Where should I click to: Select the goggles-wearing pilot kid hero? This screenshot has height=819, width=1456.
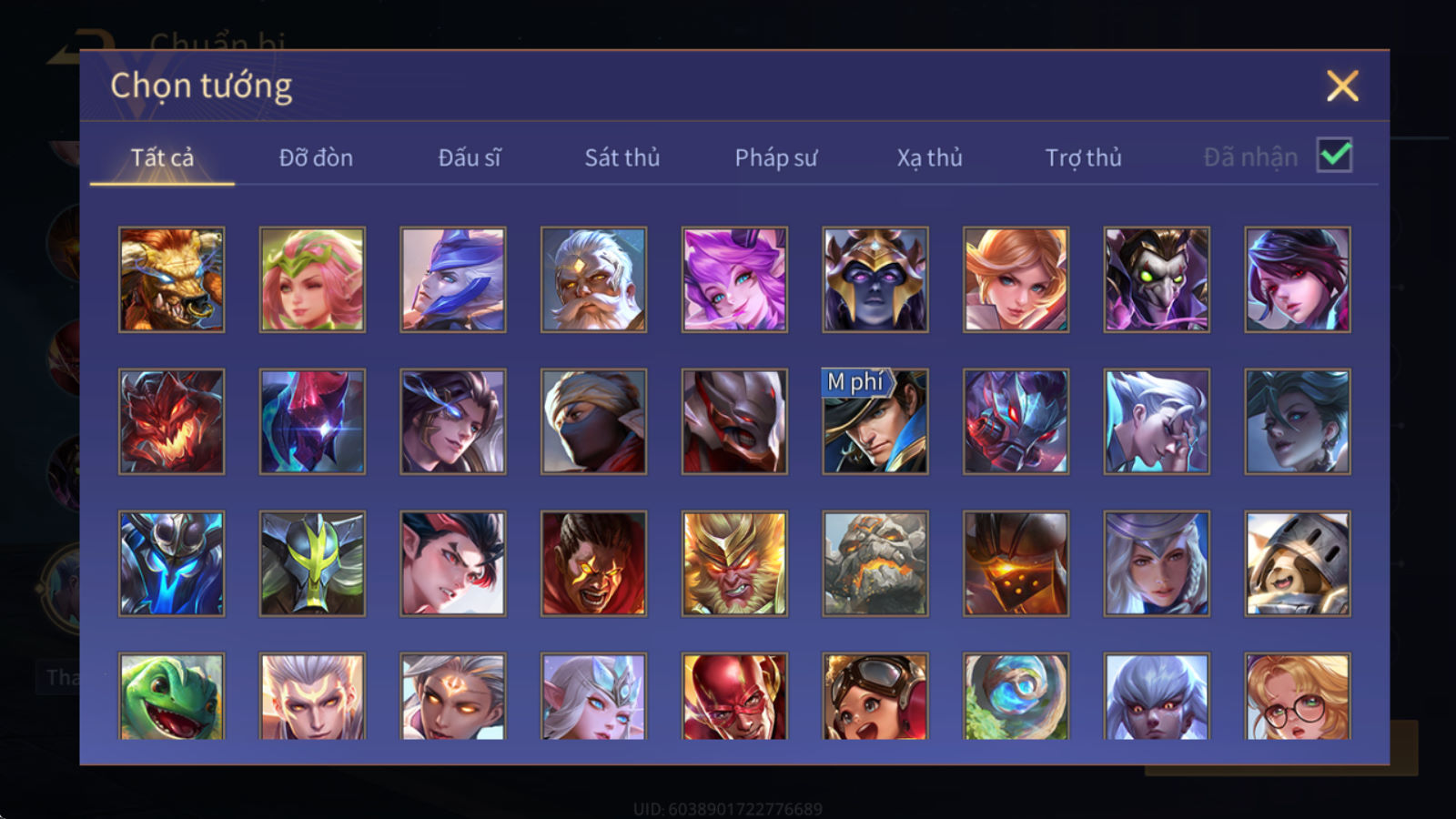click(875, 696)
